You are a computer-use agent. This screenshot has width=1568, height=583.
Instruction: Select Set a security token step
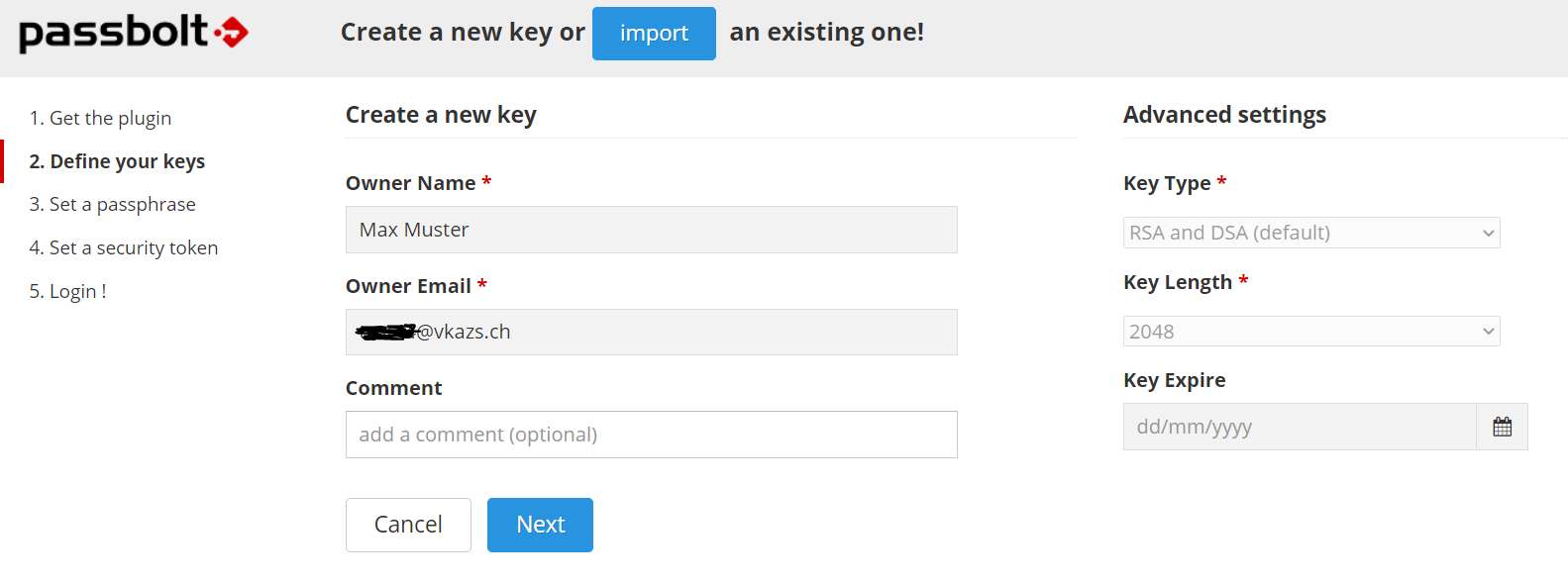click(x=124, y=248)
